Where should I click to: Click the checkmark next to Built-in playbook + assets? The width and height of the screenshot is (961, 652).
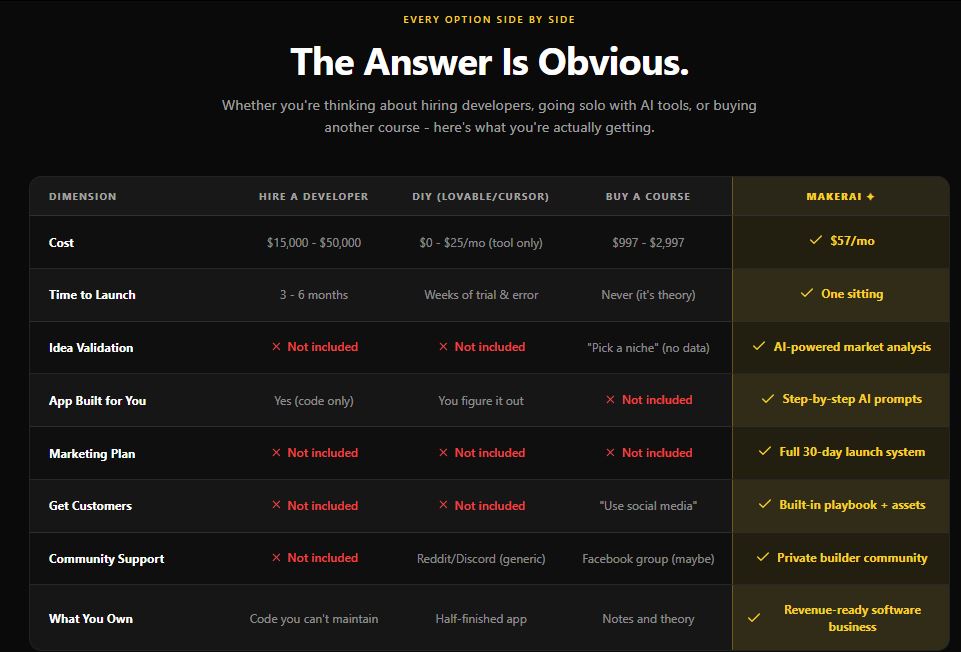(765, 505)
